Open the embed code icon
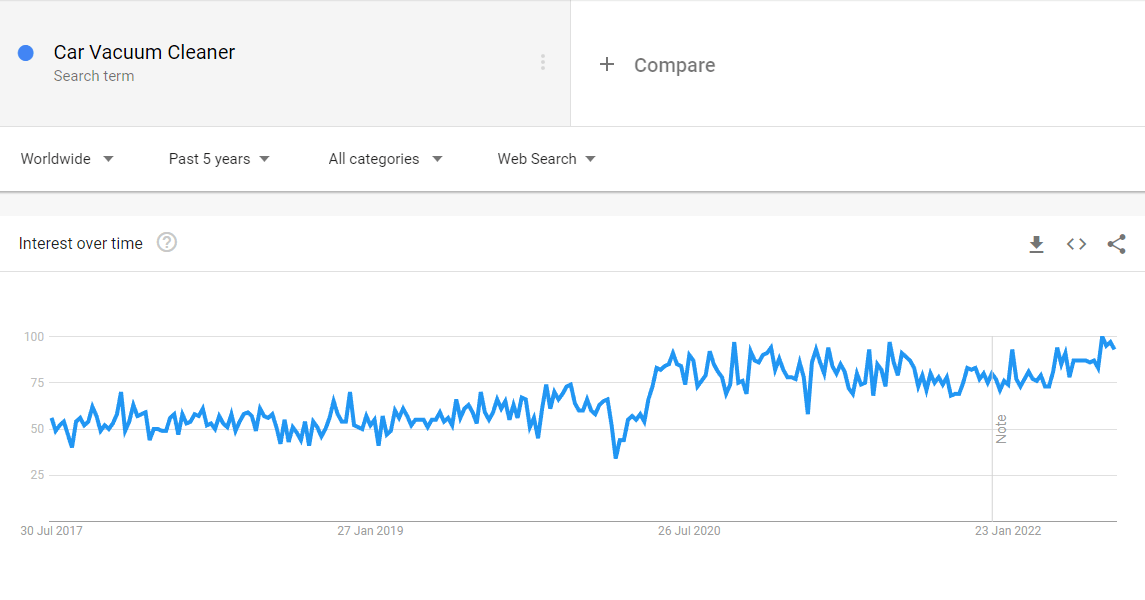Screen dimensions: 1145x600 (1076, 244)
